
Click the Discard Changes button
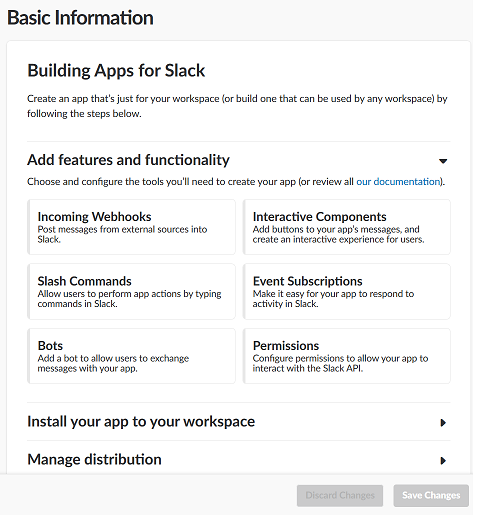(340, 496)
